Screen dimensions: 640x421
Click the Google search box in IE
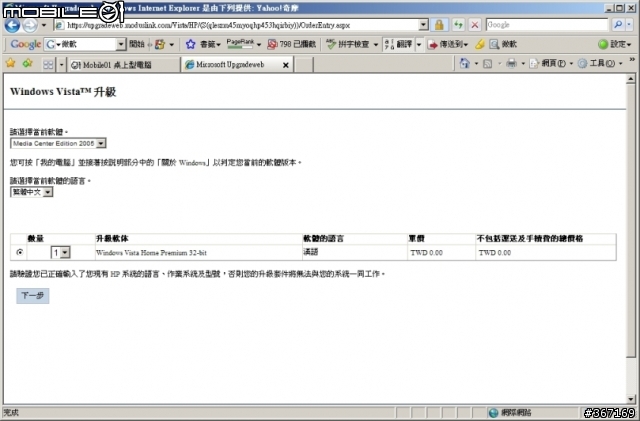tap(547, 25)
